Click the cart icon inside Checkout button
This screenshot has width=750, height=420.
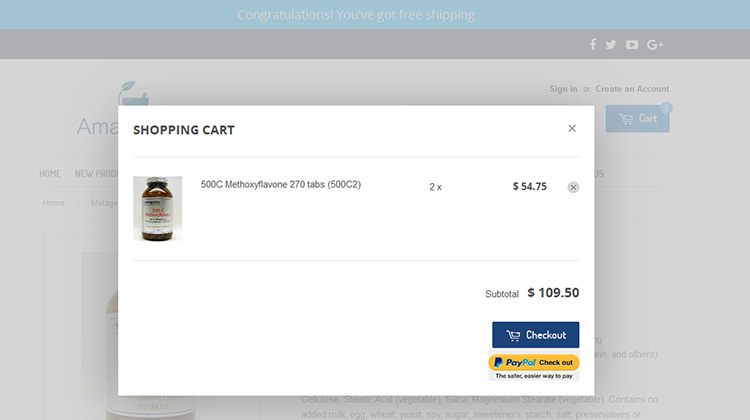[513, 335]
